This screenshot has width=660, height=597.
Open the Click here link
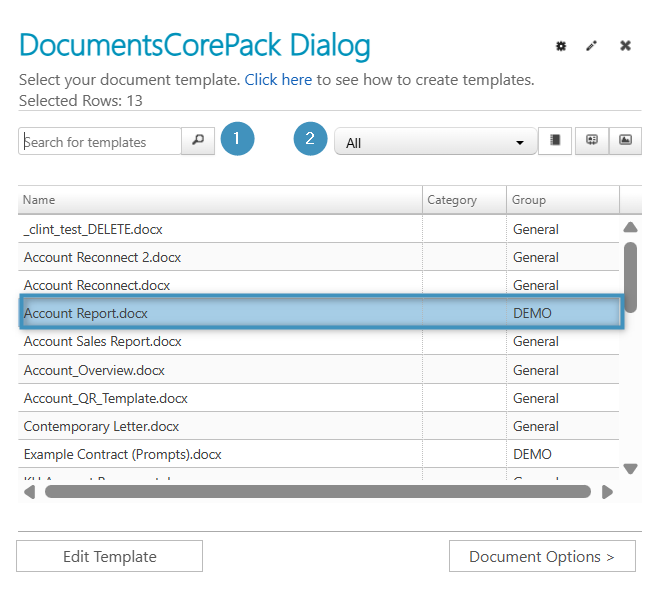(x=278, y=80)
